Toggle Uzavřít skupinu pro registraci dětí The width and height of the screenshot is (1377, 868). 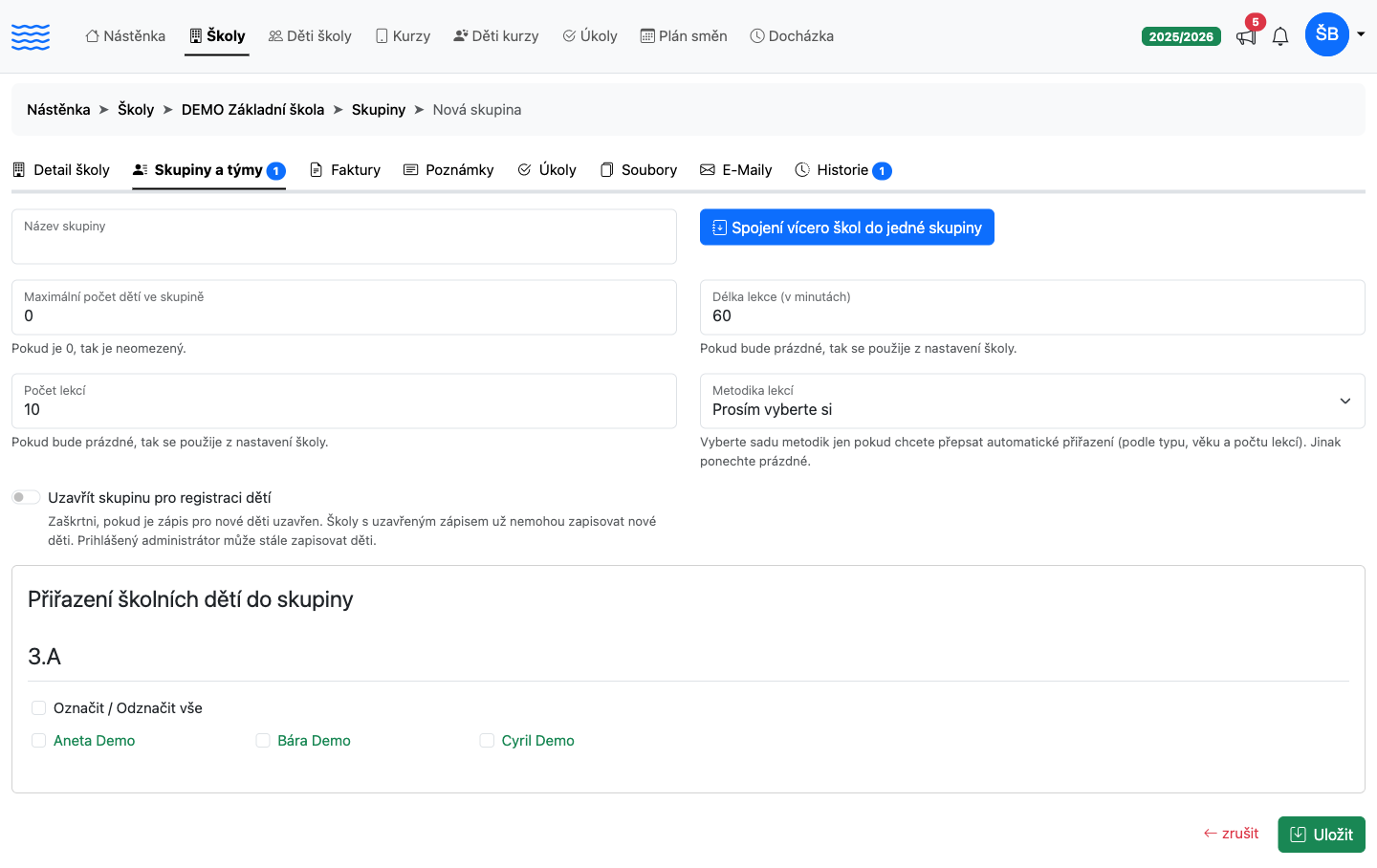click(26, 497)
